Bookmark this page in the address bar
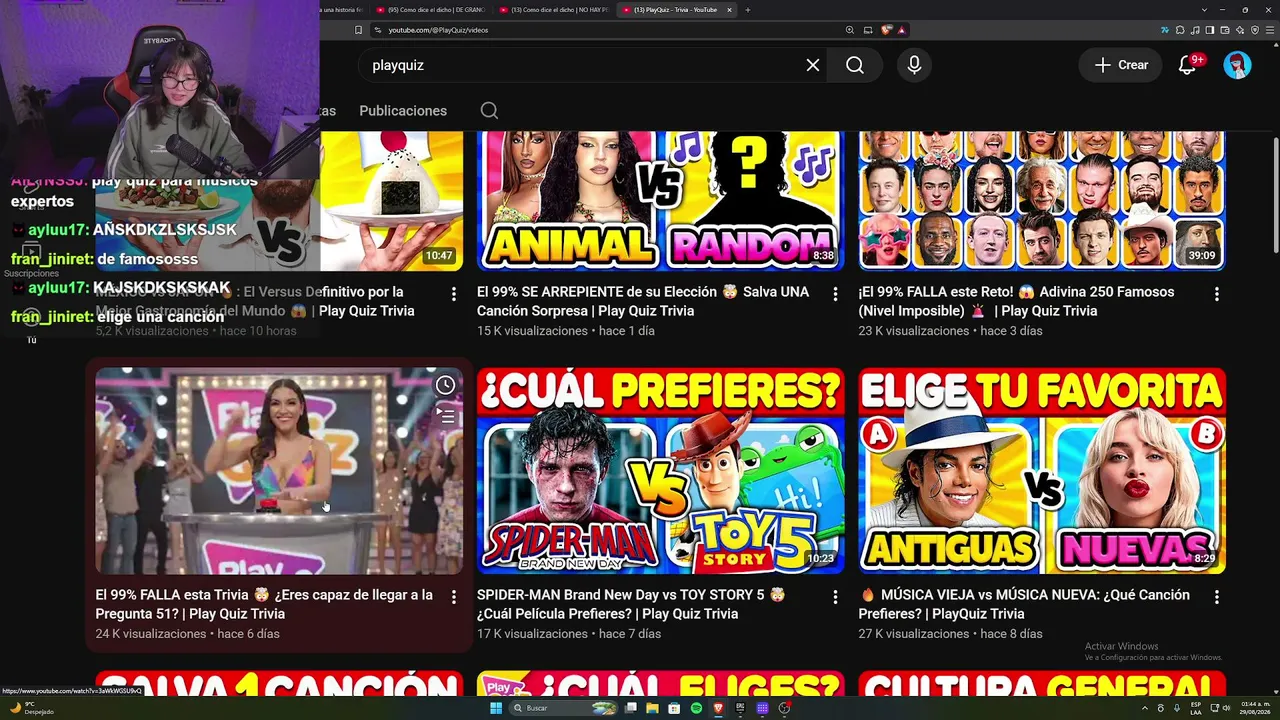 coord(358,30)
